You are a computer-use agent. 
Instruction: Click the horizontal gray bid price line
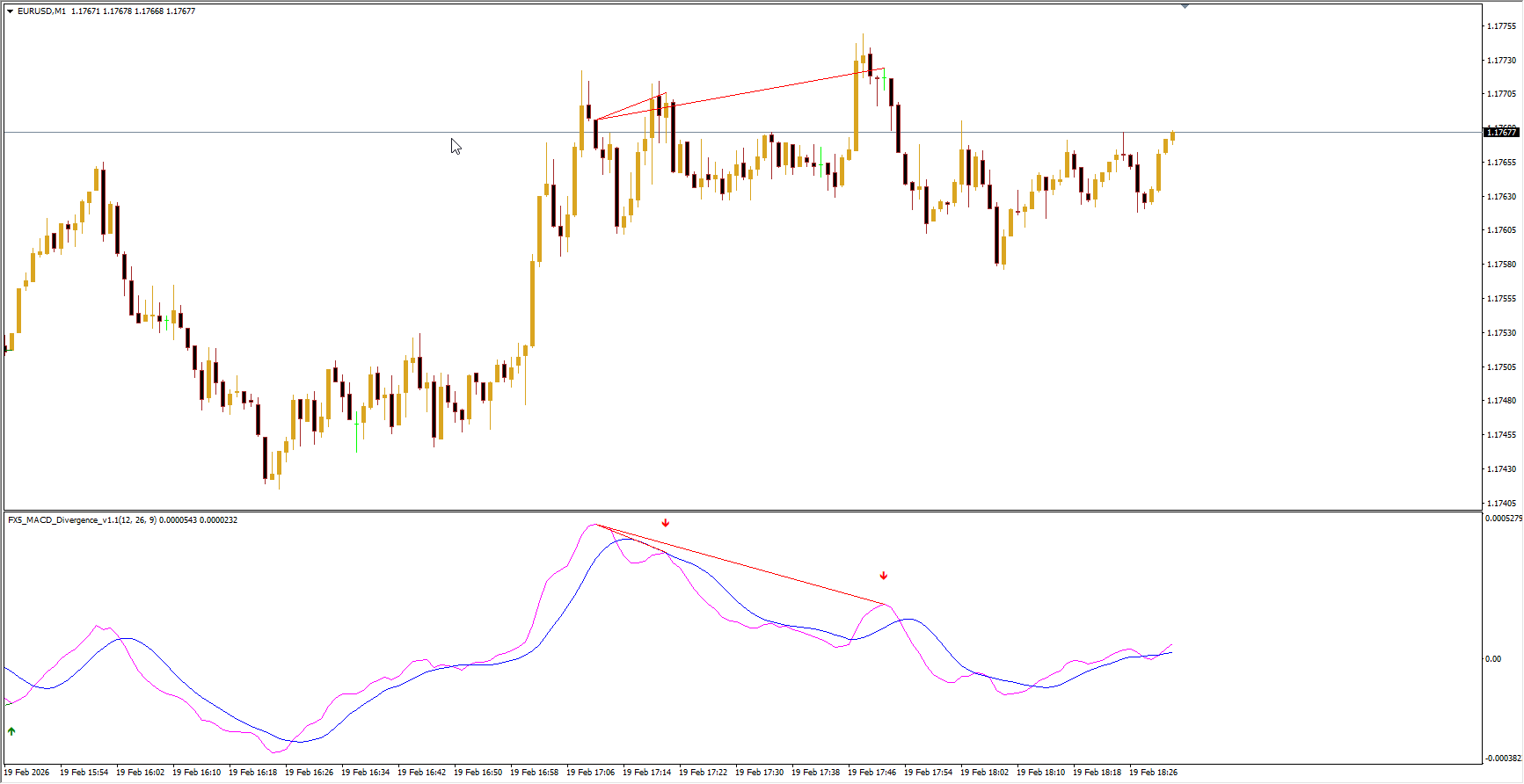click(x=264, y=132)
